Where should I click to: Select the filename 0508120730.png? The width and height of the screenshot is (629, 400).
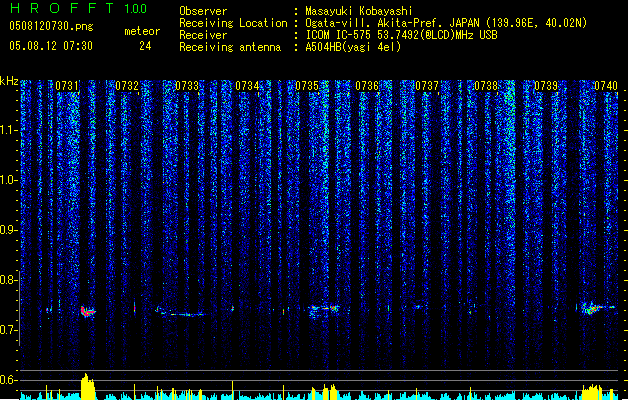[x=51, y=26]
